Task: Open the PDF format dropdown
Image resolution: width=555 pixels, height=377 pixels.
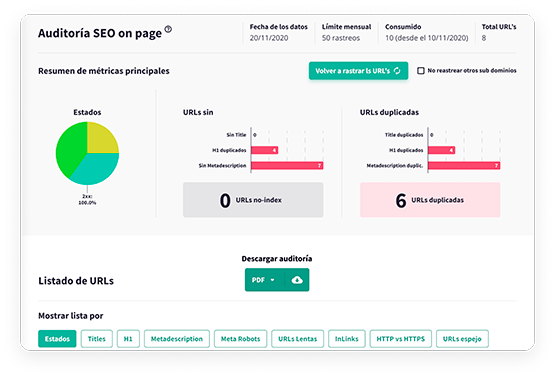Action: point(264,280)
